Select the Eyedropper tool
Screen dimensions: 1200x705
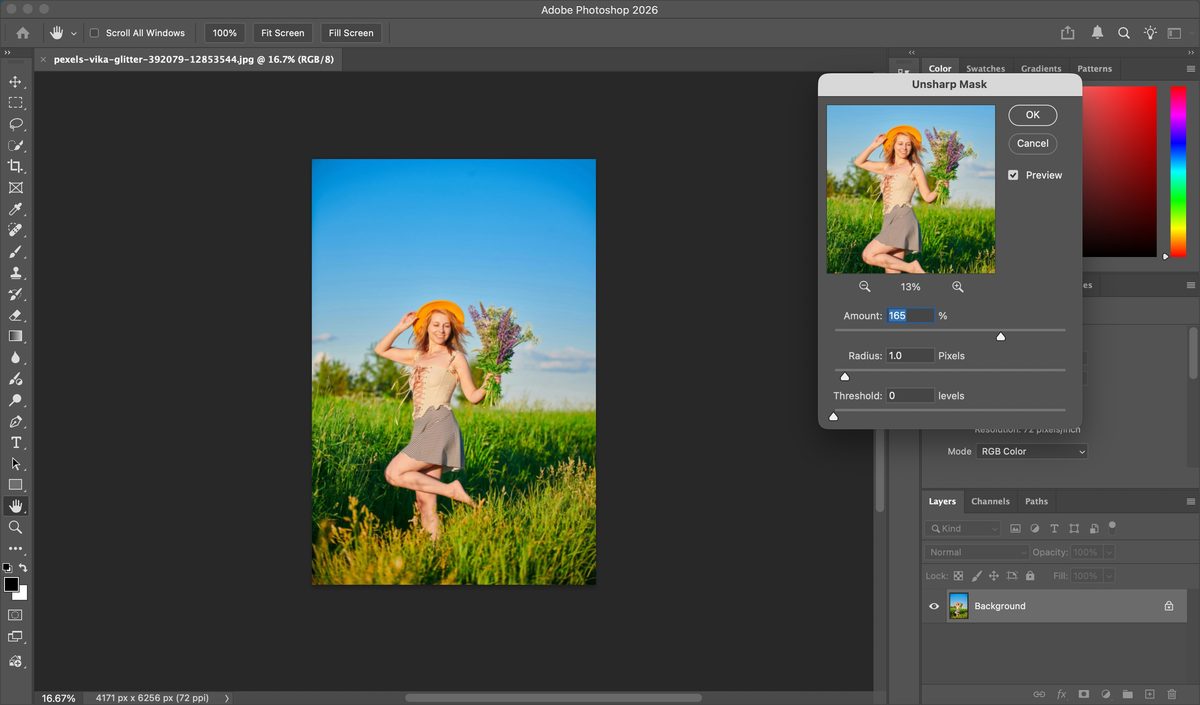pos(15,209)
